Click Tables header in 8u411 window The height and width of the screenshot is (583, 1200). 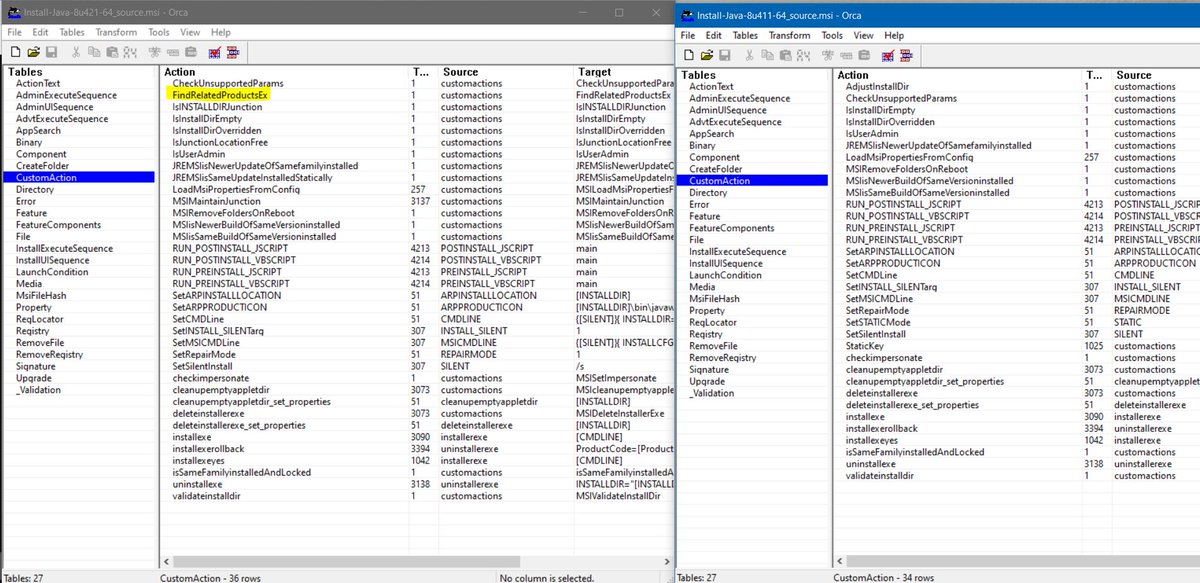tap(754, 75)
